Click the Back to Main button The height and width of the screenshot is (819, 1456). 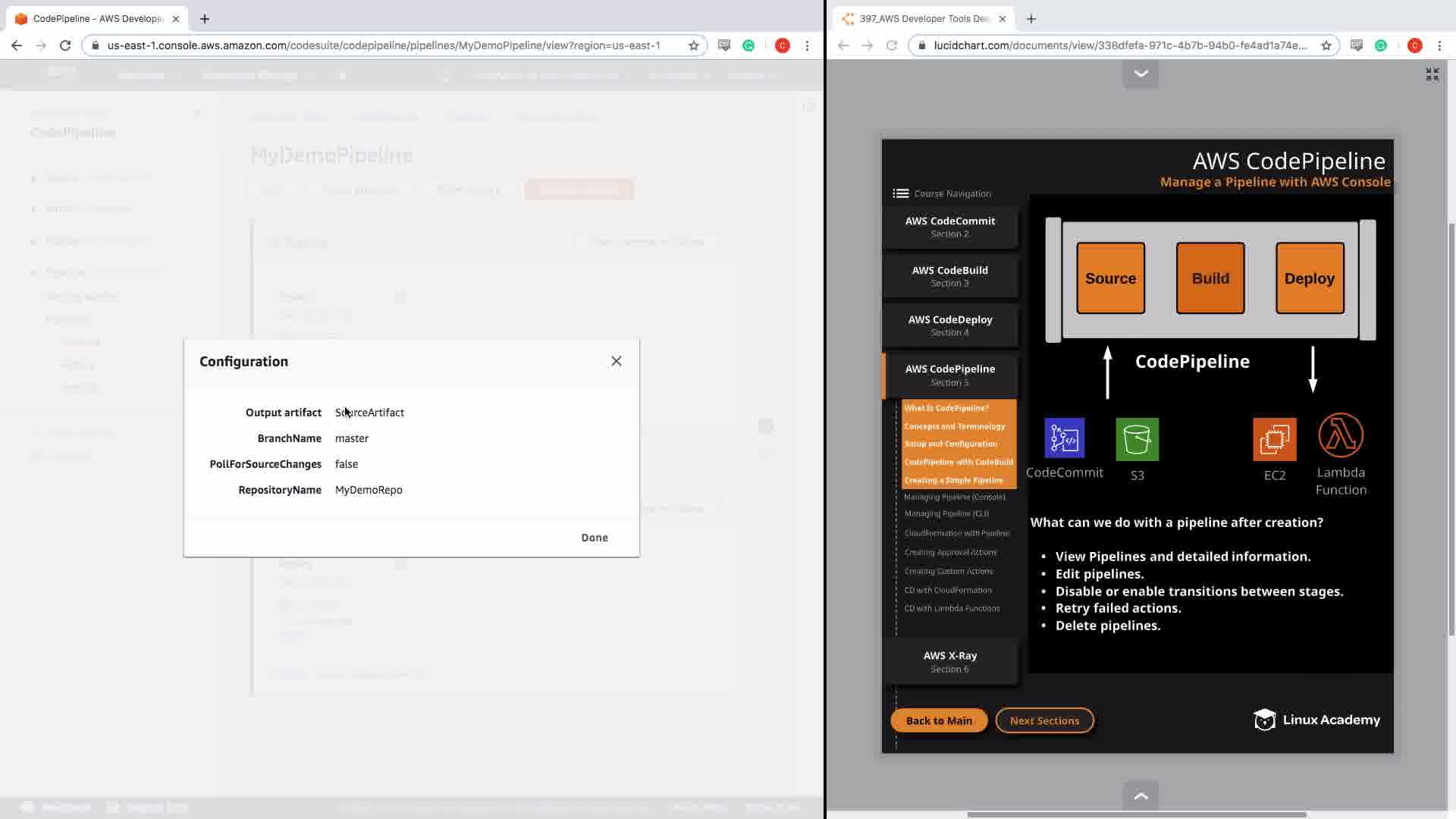(x=938, y=720)
